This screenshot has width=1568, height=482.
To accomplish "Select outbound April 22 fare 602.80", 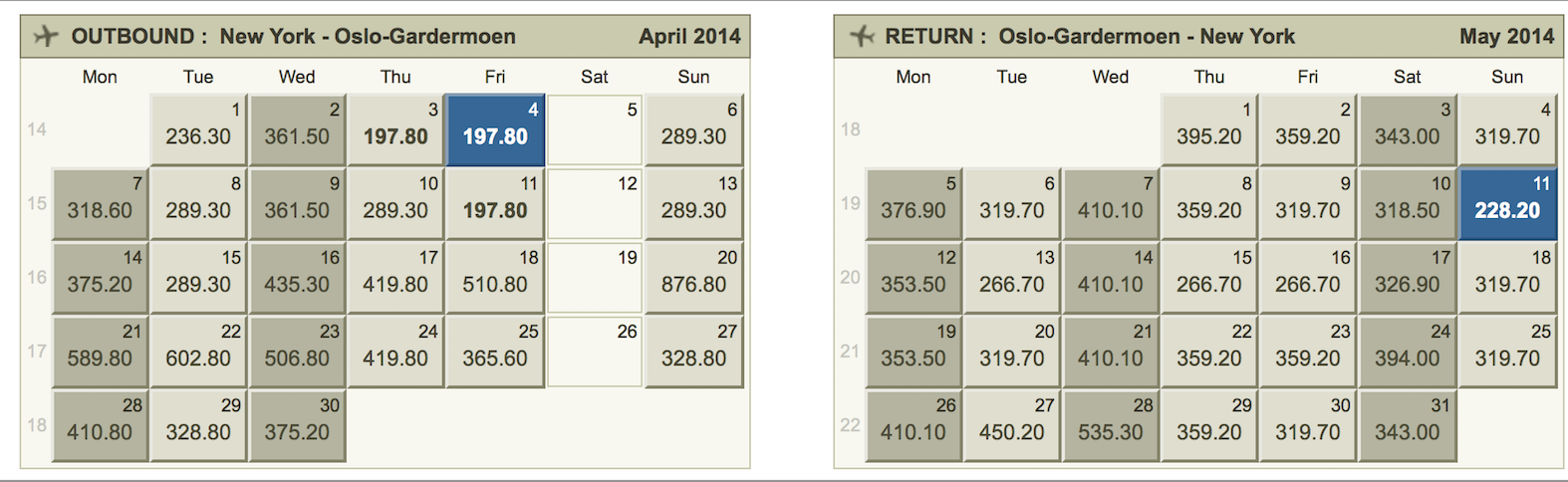I will pyautogui.click(x=198, y=352).
